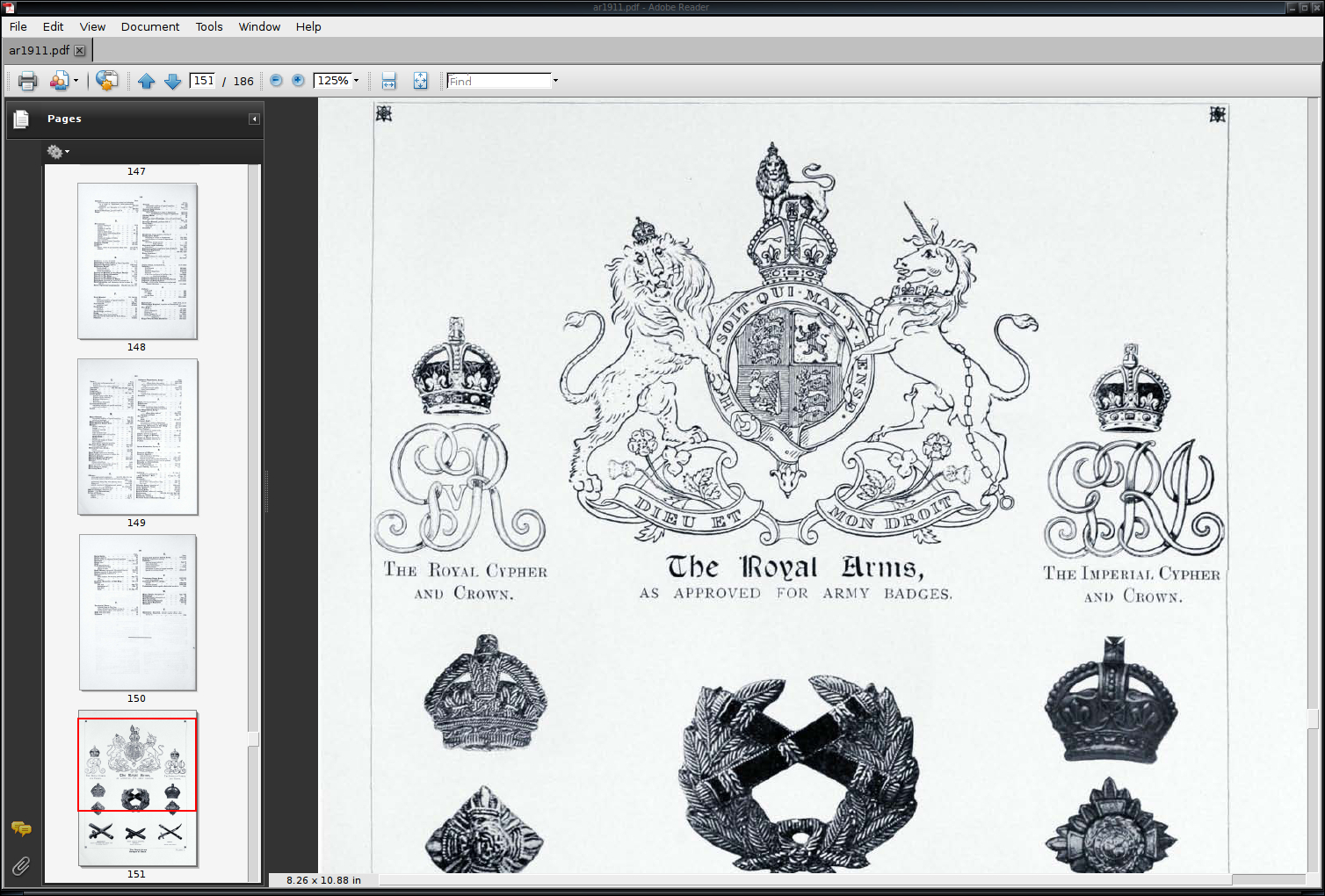The image size is (1325, 896).
Task: Open the Pages panel options gear menu
Action: [58, 152]
